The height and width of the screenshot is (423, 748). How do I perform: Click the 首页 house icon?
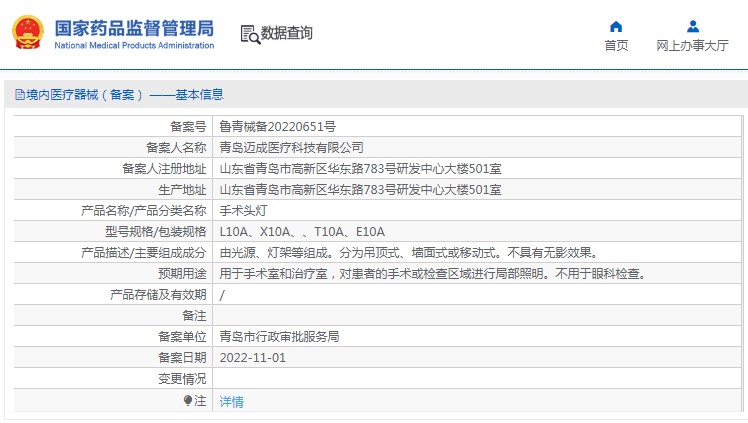(616, 26)
